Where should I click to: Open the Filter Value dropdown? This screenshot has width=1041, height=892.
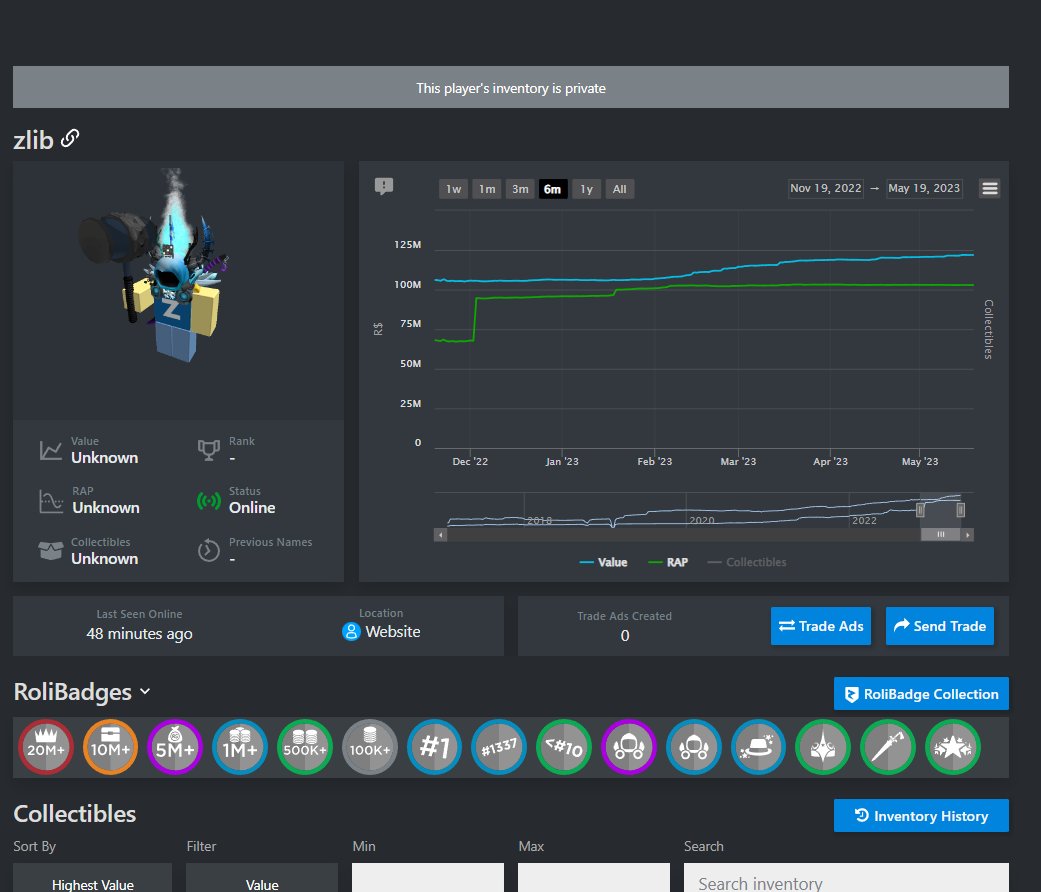[261, 883]
